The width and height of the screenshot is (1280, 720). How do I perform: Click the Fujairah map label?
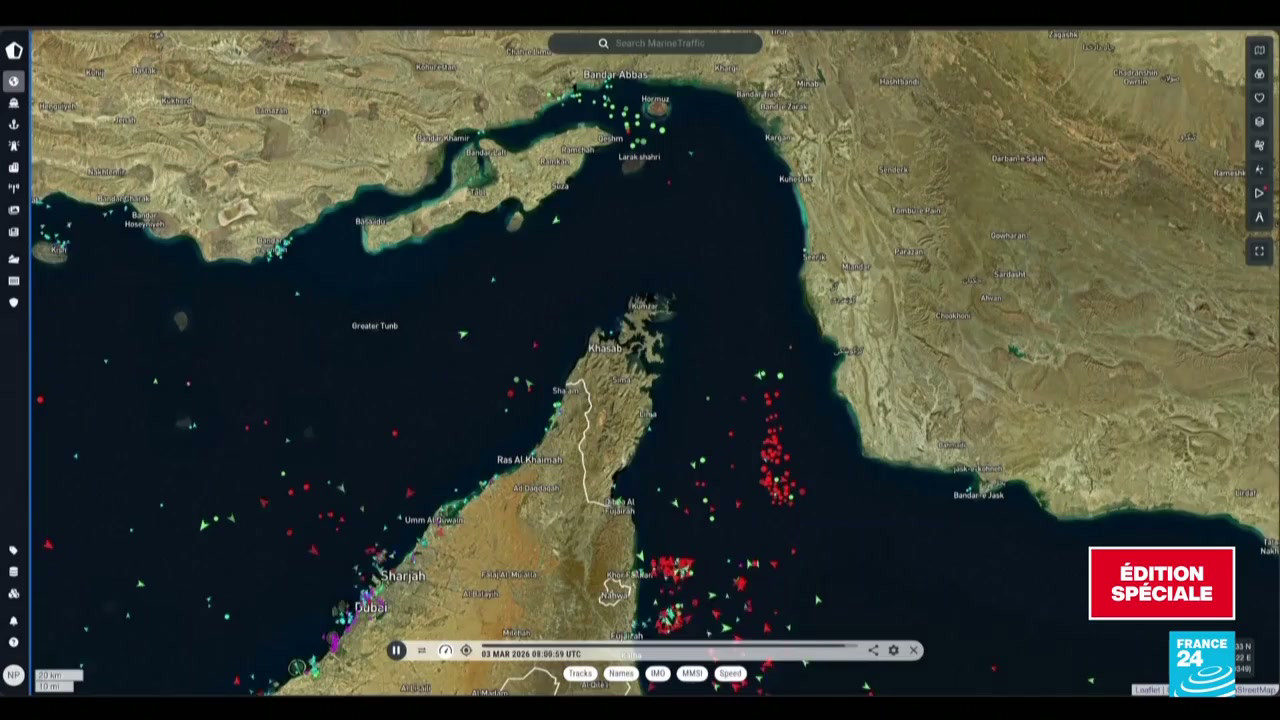[627, 634]
